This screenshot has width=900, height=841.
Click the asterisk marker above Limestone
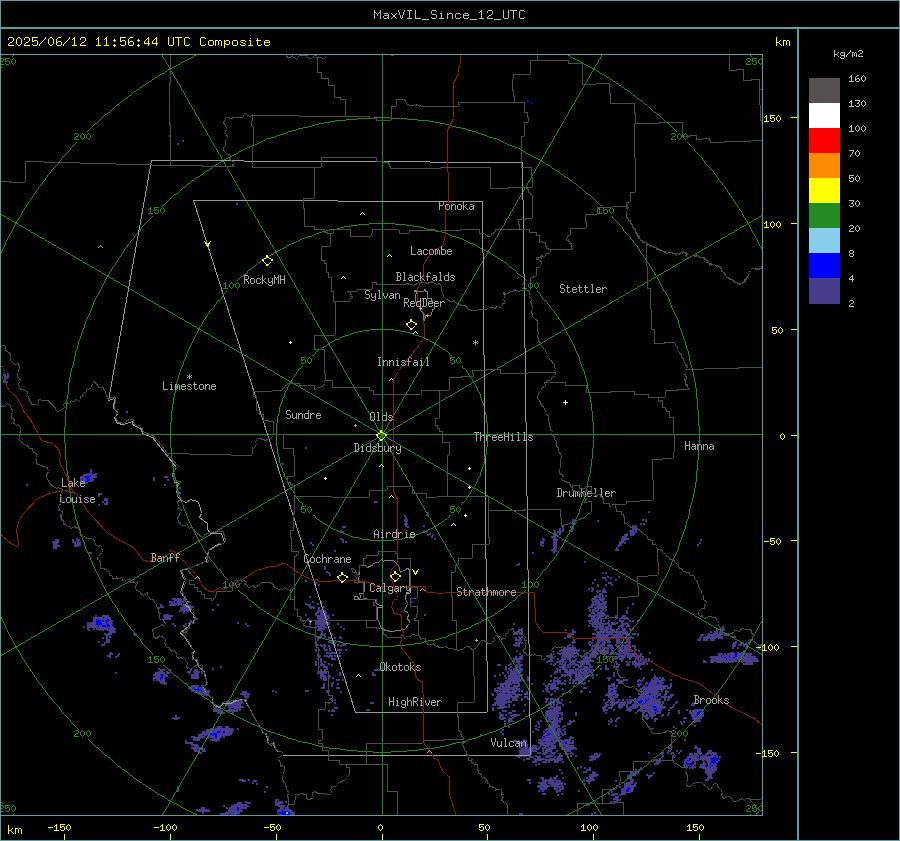(x=189, y=377)
